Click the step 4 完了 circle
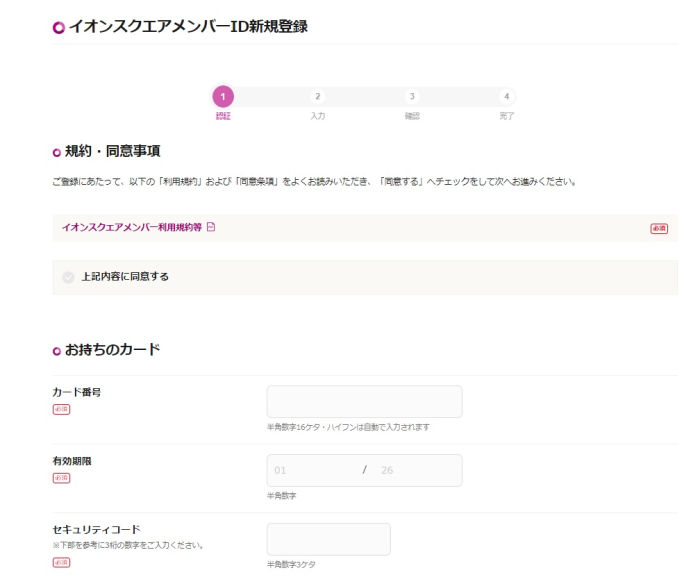Screen dimensions: 700x581 507,96
